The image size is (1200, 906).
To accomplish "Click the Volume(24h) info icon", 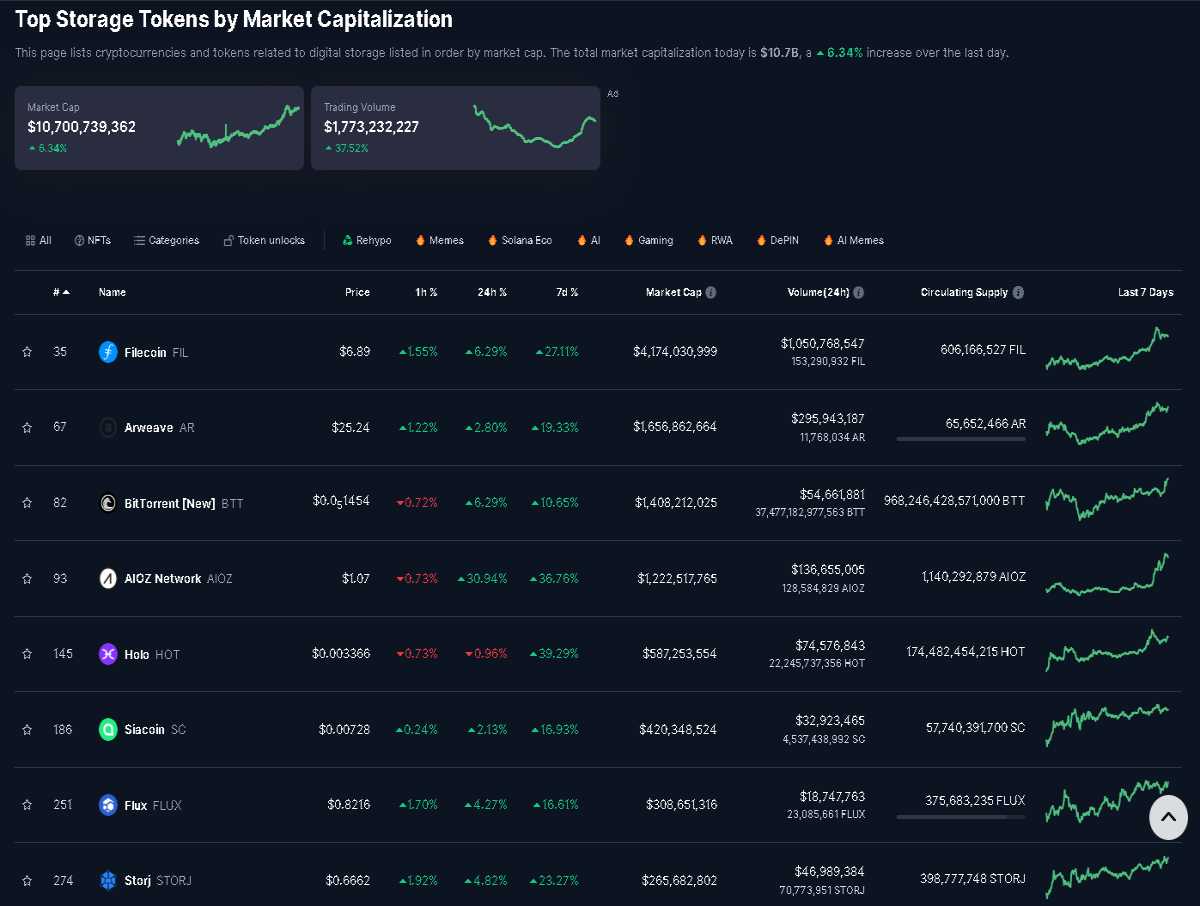I will 859,293.
